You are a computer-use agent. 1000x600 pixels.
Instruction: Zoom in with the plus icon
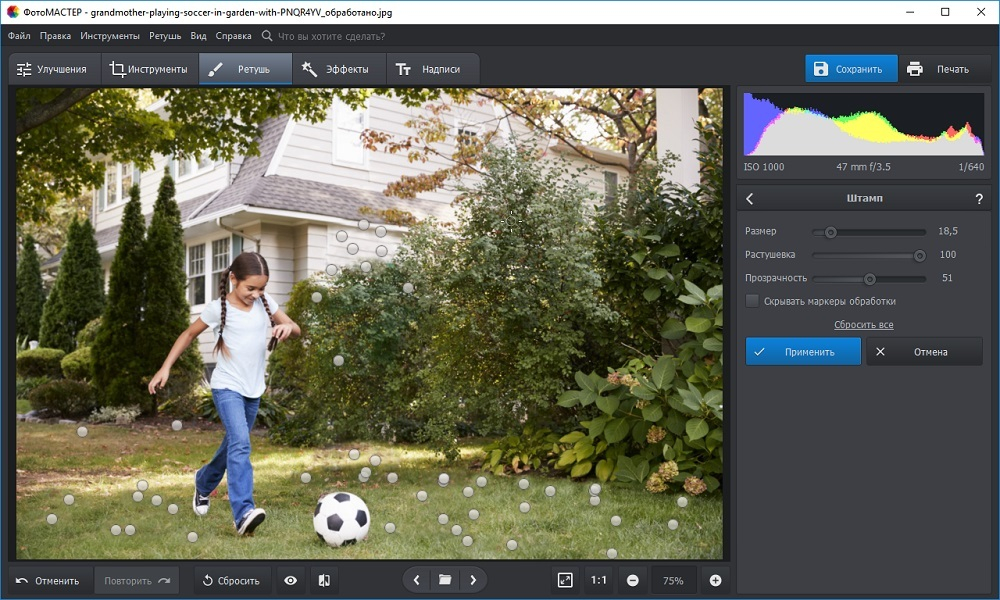pos(716,580)
